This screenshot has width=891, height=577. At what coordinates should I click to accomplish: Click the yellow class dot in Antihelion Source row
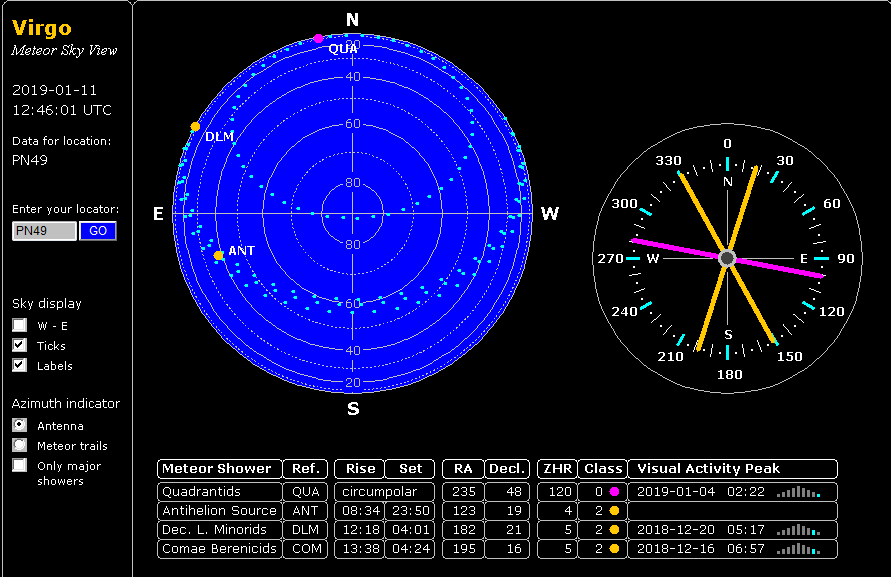click(614, 510)
